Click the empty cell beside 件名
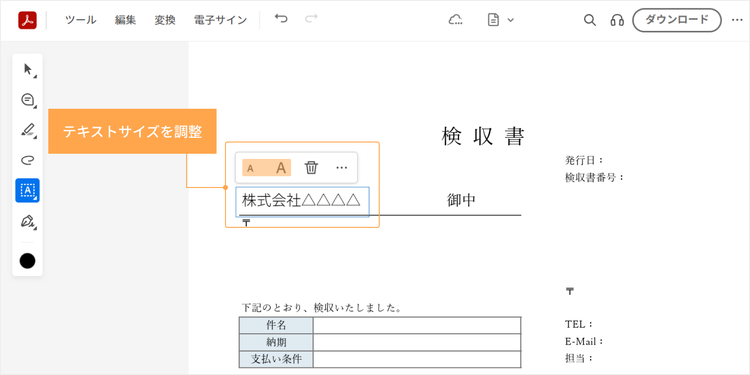 point(417,325)
